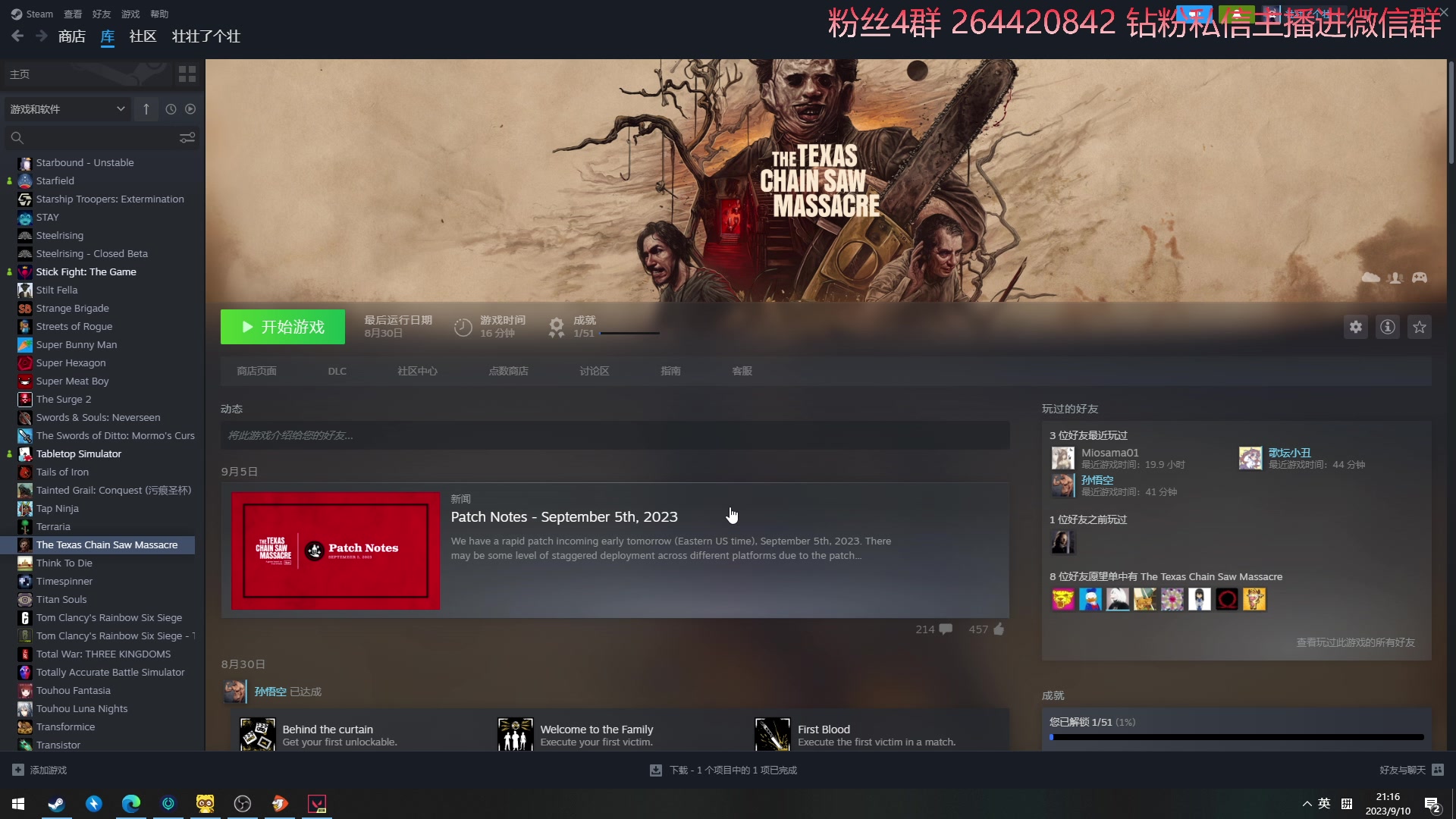Click the multiplayer people icon on banner

tap(1395, 278)
